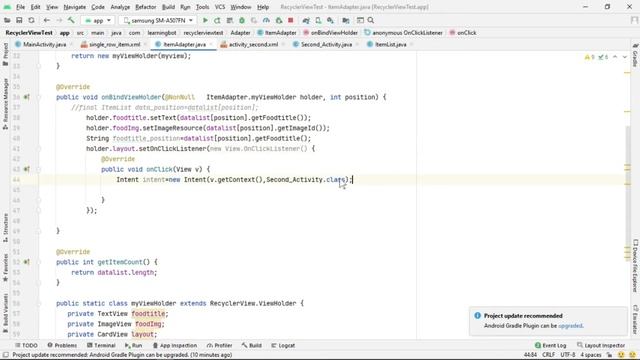640x360 pixels.
Task: Click the Project Structure toolbar icon
Action: click(x=346, y=20)
